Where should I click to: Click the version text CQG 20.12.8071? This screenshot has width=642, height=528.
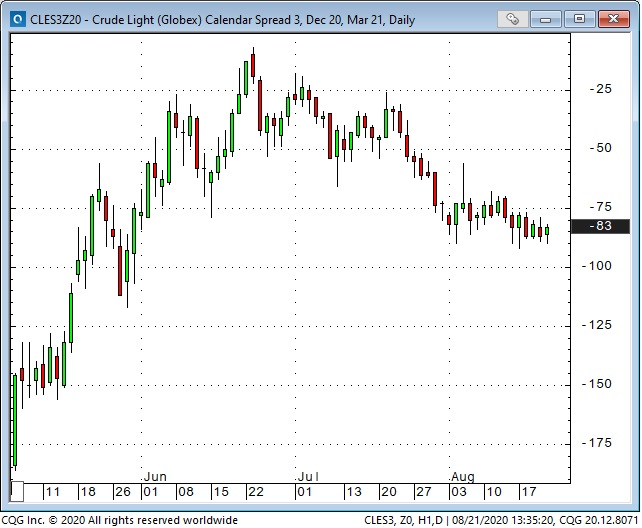point(599,520)
